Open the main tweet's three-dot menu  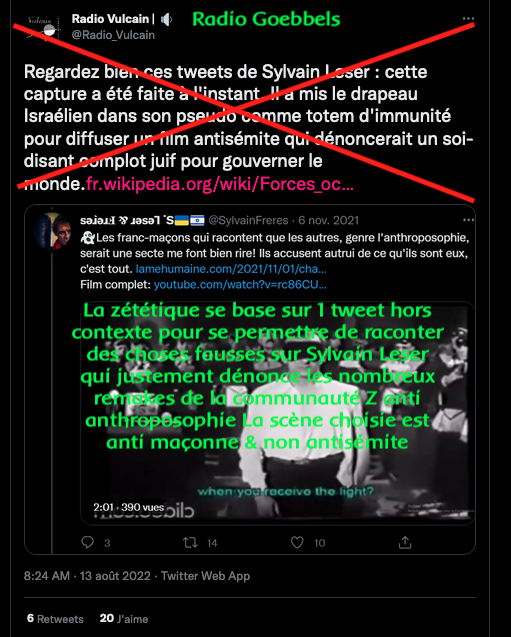(x=468, y=19)
